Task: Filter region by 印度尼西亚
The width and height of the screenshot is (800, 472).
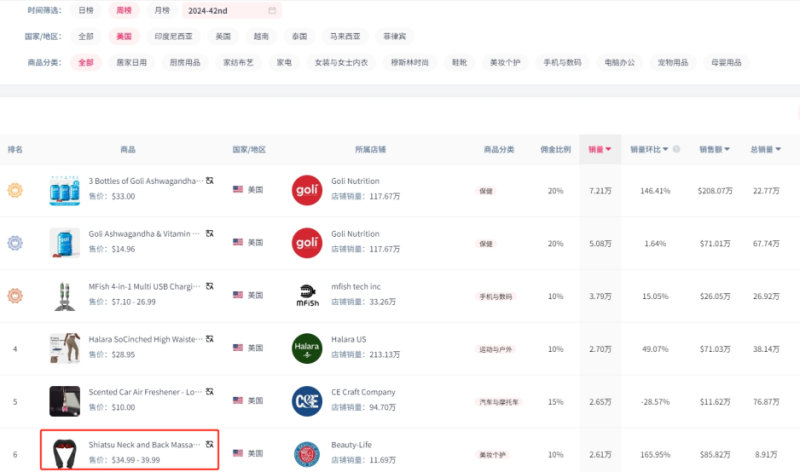Action: tap(175, 36)
